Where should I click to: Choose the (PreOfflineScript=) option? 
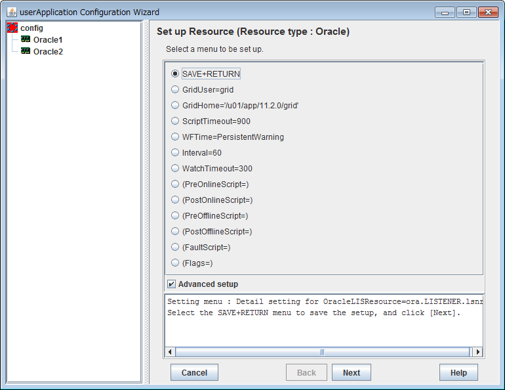point(210,216)
